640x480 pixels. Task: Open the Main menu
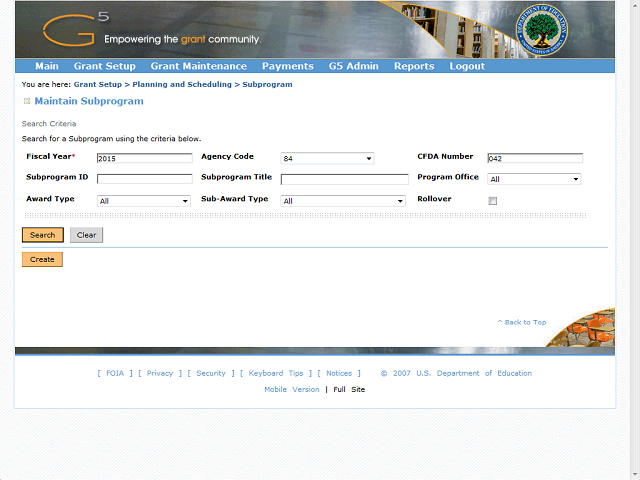47,66
